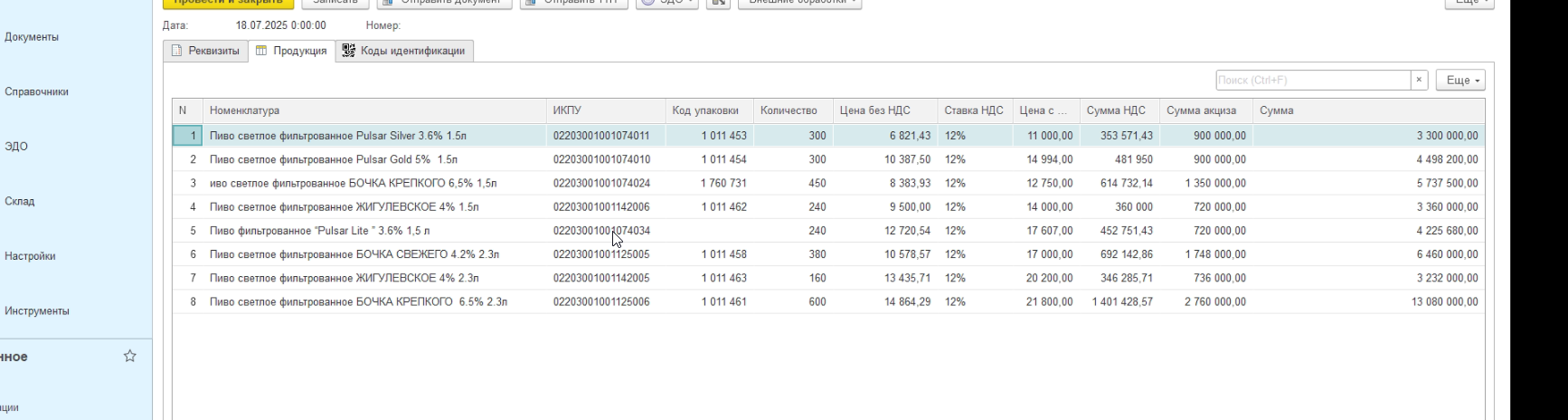Screen dimensions: 1568x420
Task: Select row Pulsar Gold 5% 1.5л
Action: click(x=828, y=159)
